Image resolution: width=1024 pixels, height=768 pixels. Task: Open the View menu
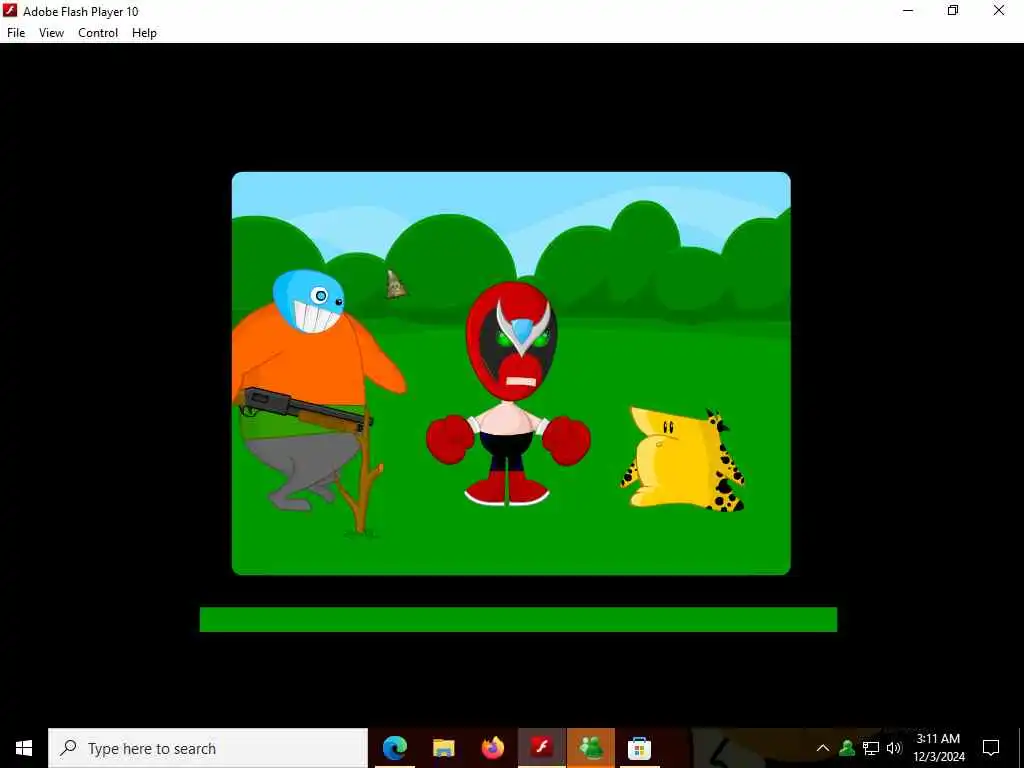[x=51, y=33]
